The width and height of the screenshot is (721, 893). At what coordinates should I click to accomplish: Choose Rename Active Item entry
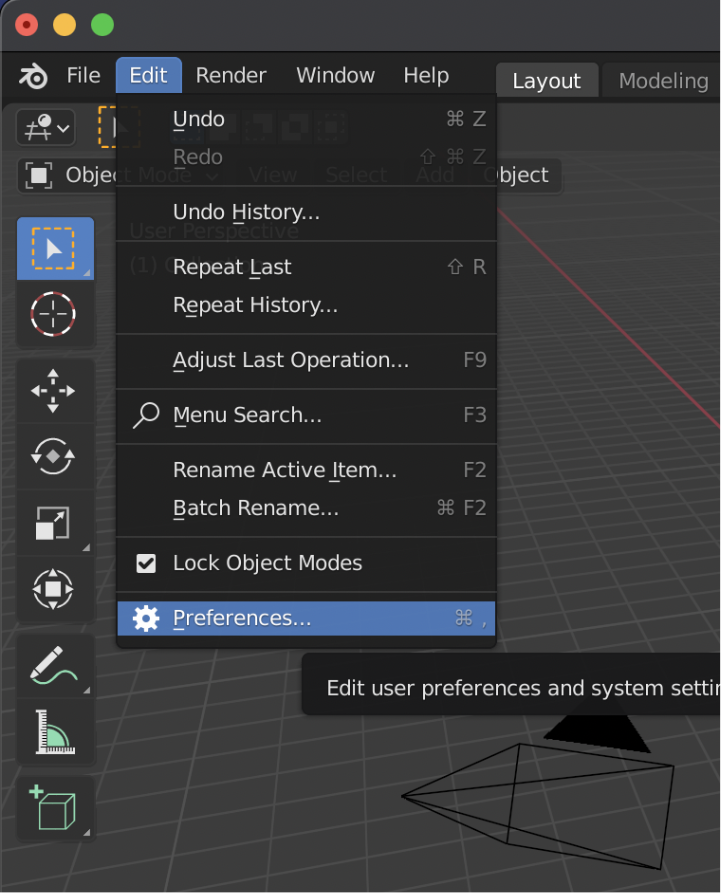(306, 470)
